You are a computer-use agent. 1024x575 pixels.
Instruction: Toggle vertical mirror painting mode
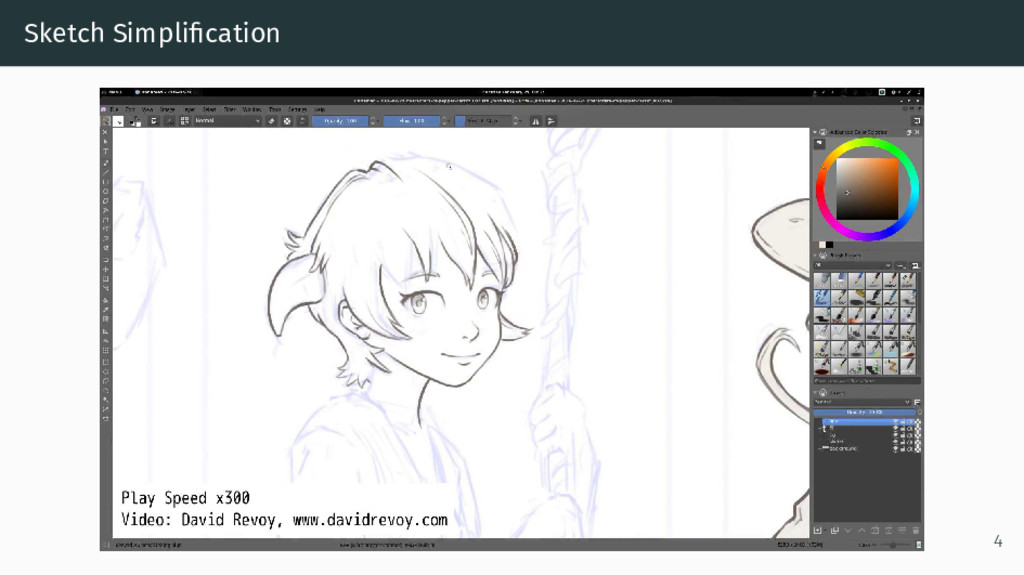pyautogui.click(x=551, y=121)
